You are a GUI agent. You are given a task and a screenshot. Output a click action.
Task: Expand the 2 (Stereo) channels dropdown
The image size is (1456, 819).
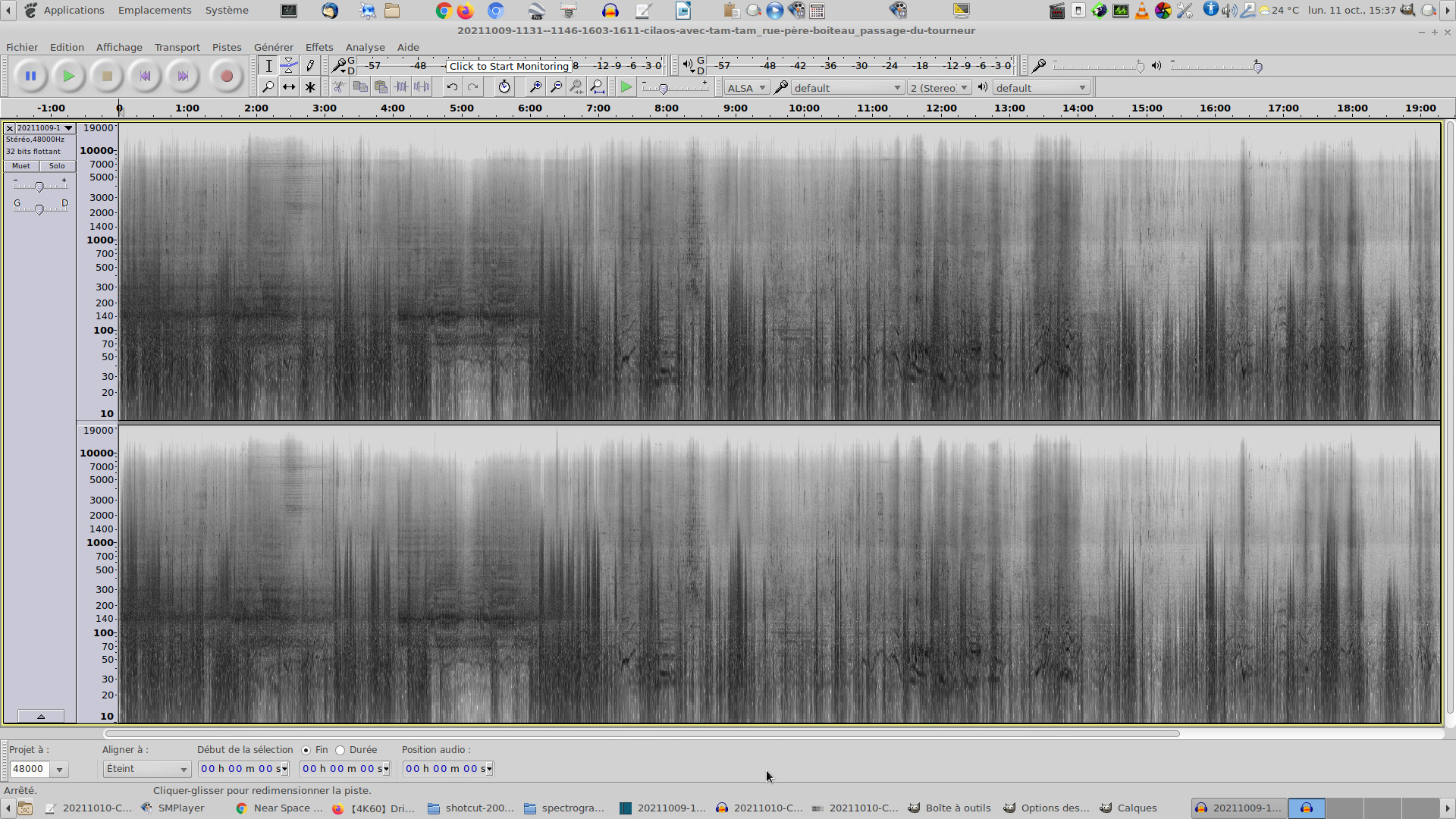pos(939,88)
